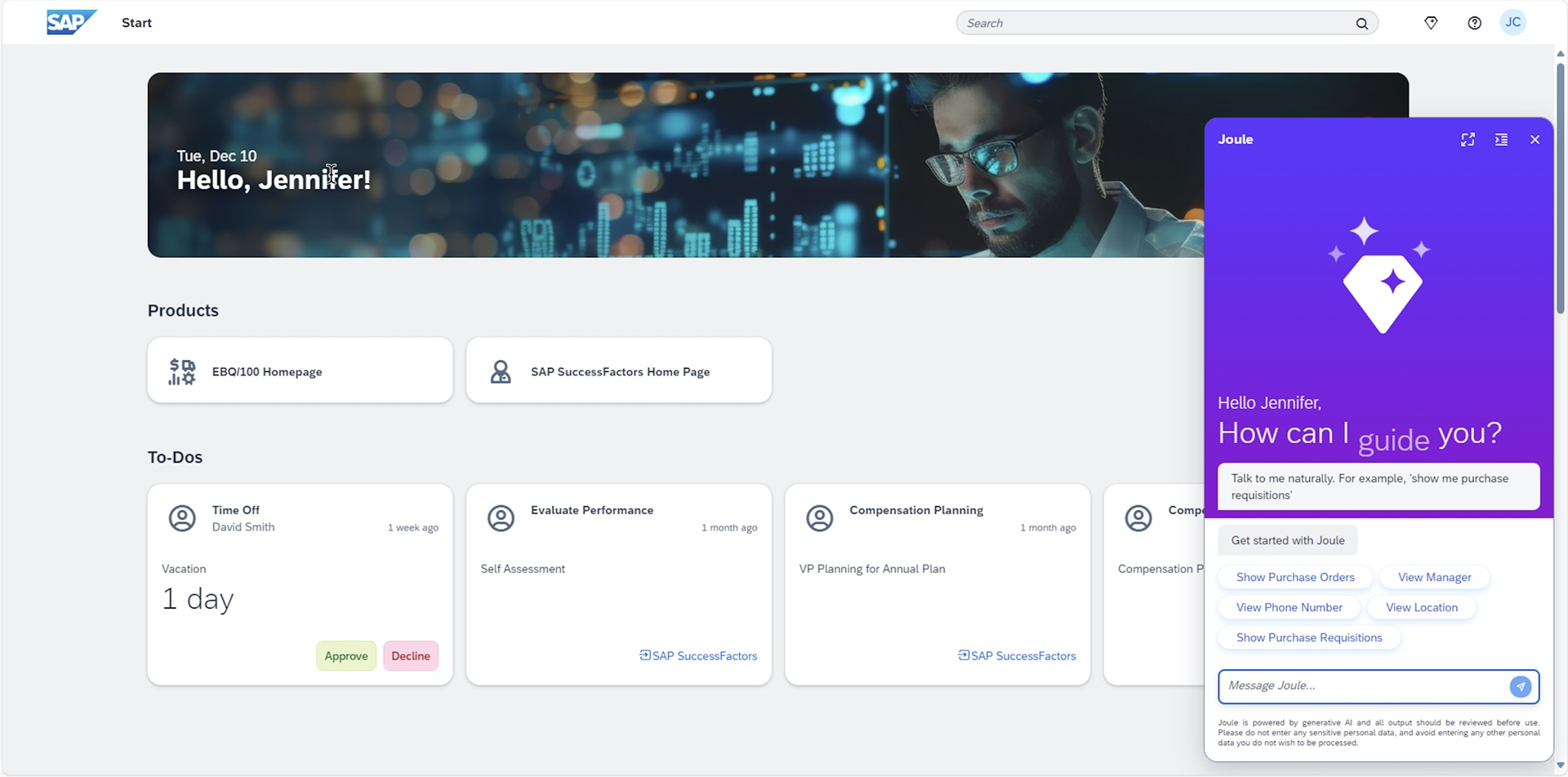Click the partially hidden fourth To-Do card's person icon
Image resolution: width=1568 pixels, height=777 pixels.
click(x=1138, y=518)
